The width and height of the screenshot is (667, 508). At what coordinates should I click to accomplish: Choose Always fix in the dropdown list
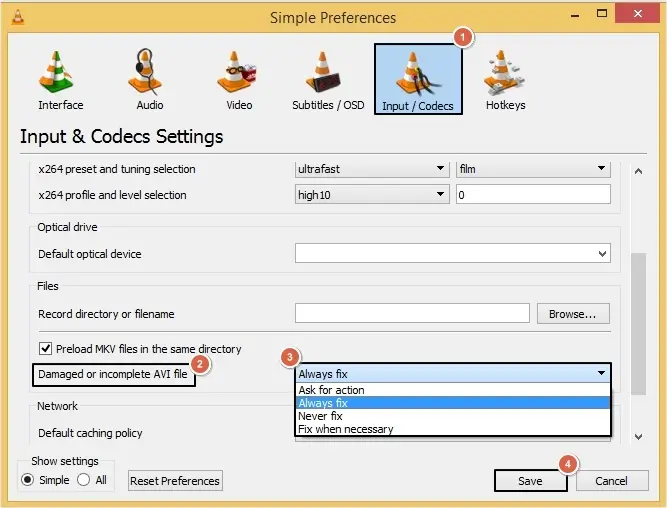pos(453,403)
